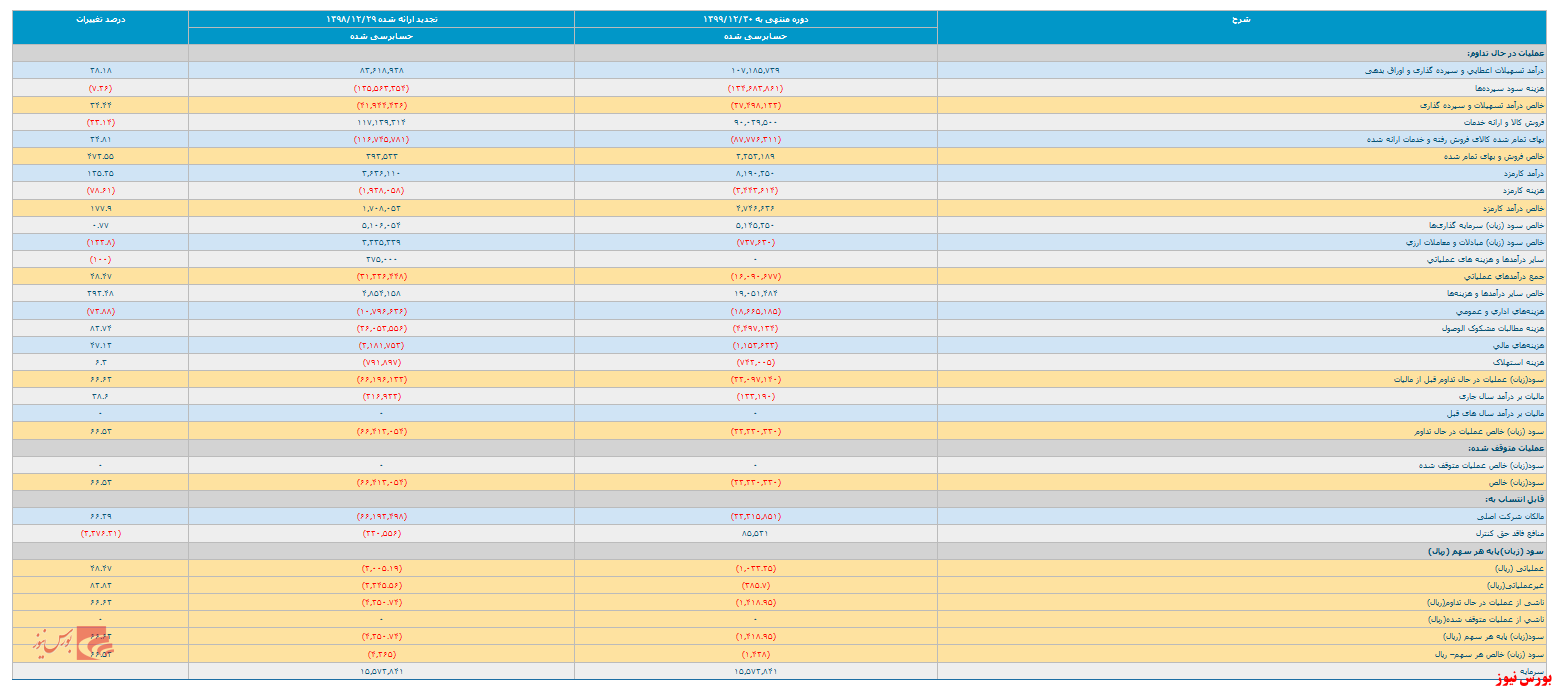
Task: Select row label 'هزینه سود سپرده‌ها'
Action: pyautogui.click(x=1511, y=88)
